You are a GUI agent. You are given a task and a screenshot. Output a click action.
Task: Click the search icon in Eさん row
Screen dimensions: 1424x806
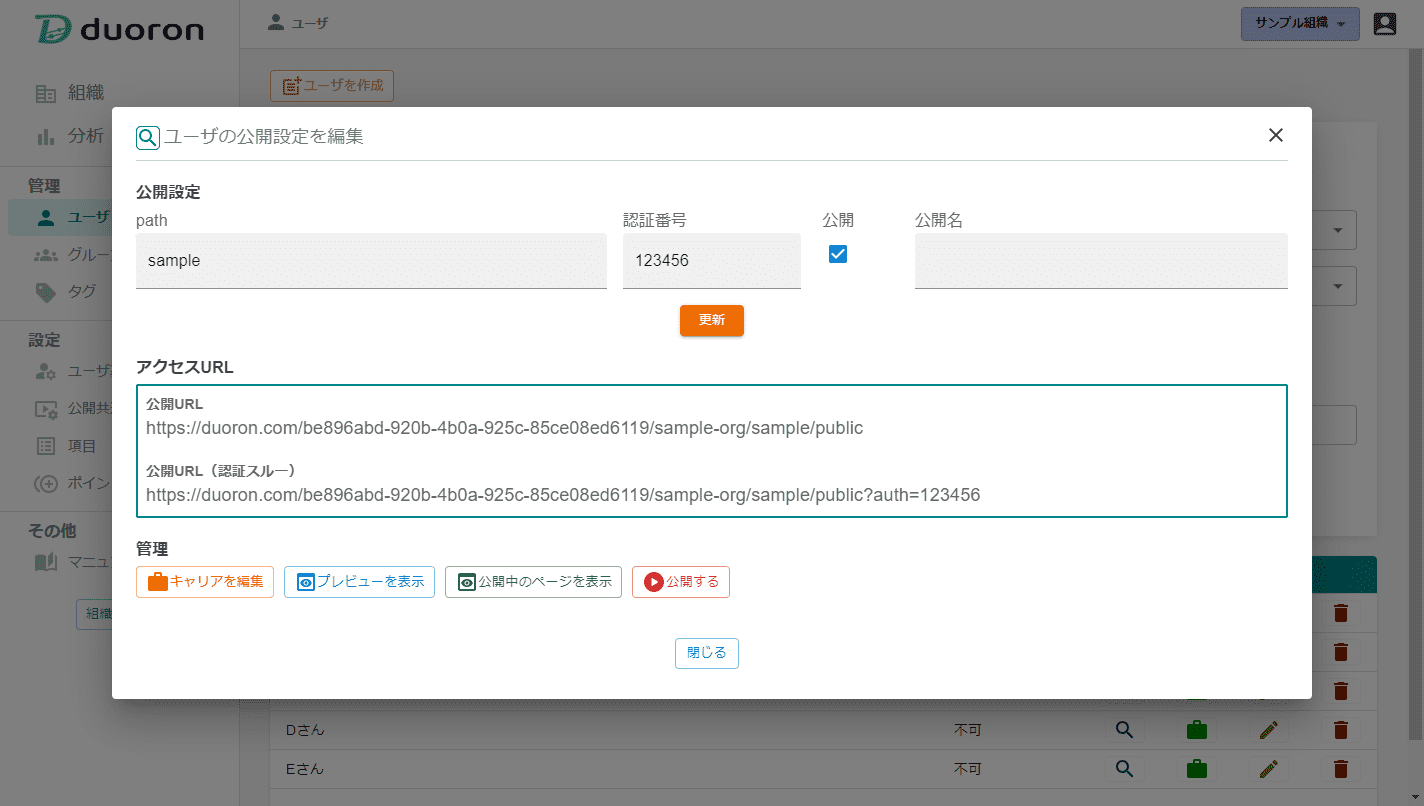[x=1124, y=769]
